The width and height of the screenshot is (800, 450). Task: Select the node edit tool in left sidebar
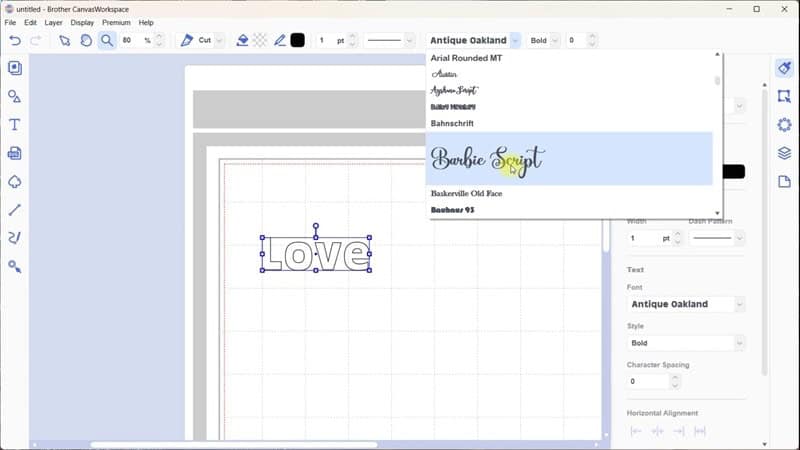15,266
